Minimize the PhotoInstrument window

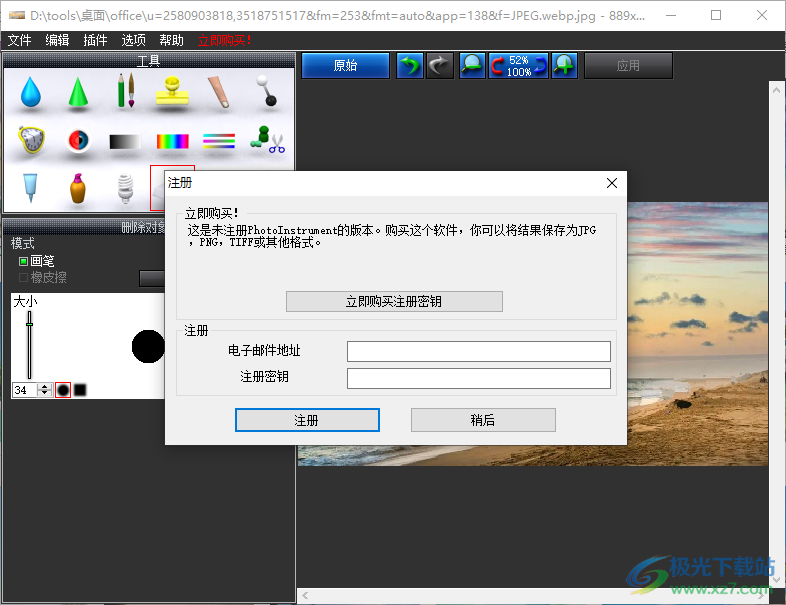pos(670,16)
